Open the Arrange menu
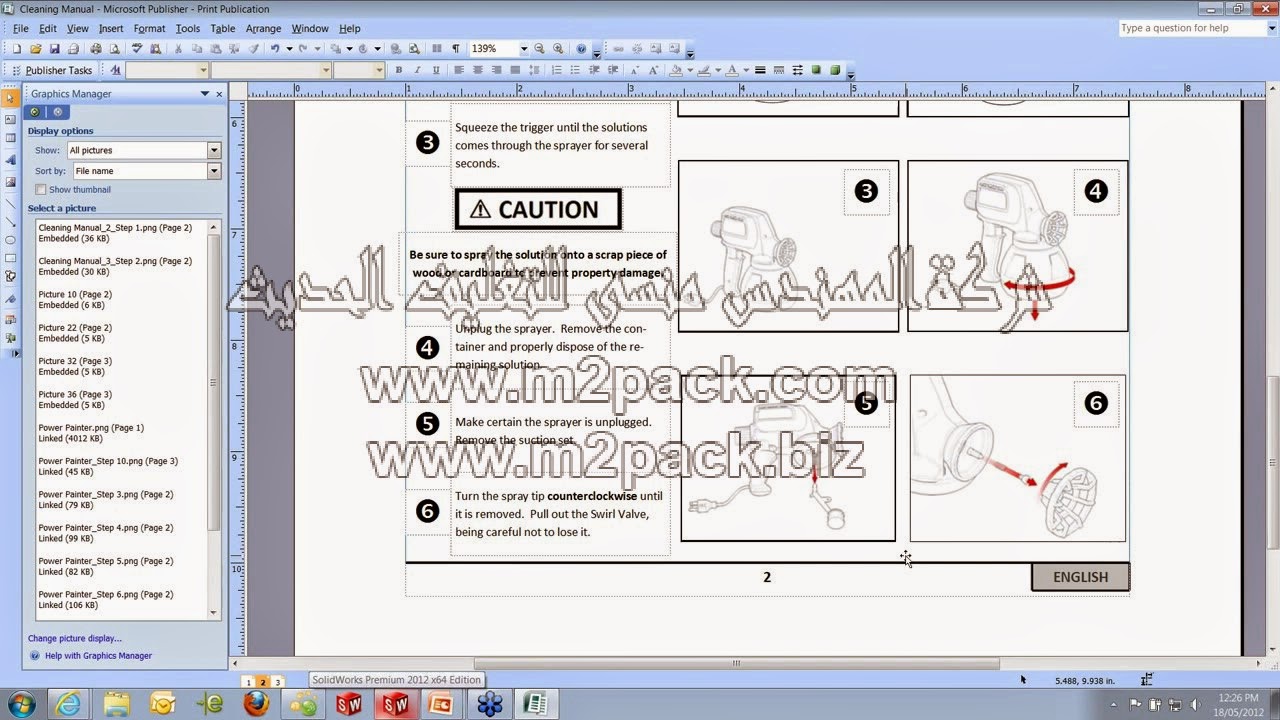The width and height of the screenshot is (1280, 720). coord(263,28)
